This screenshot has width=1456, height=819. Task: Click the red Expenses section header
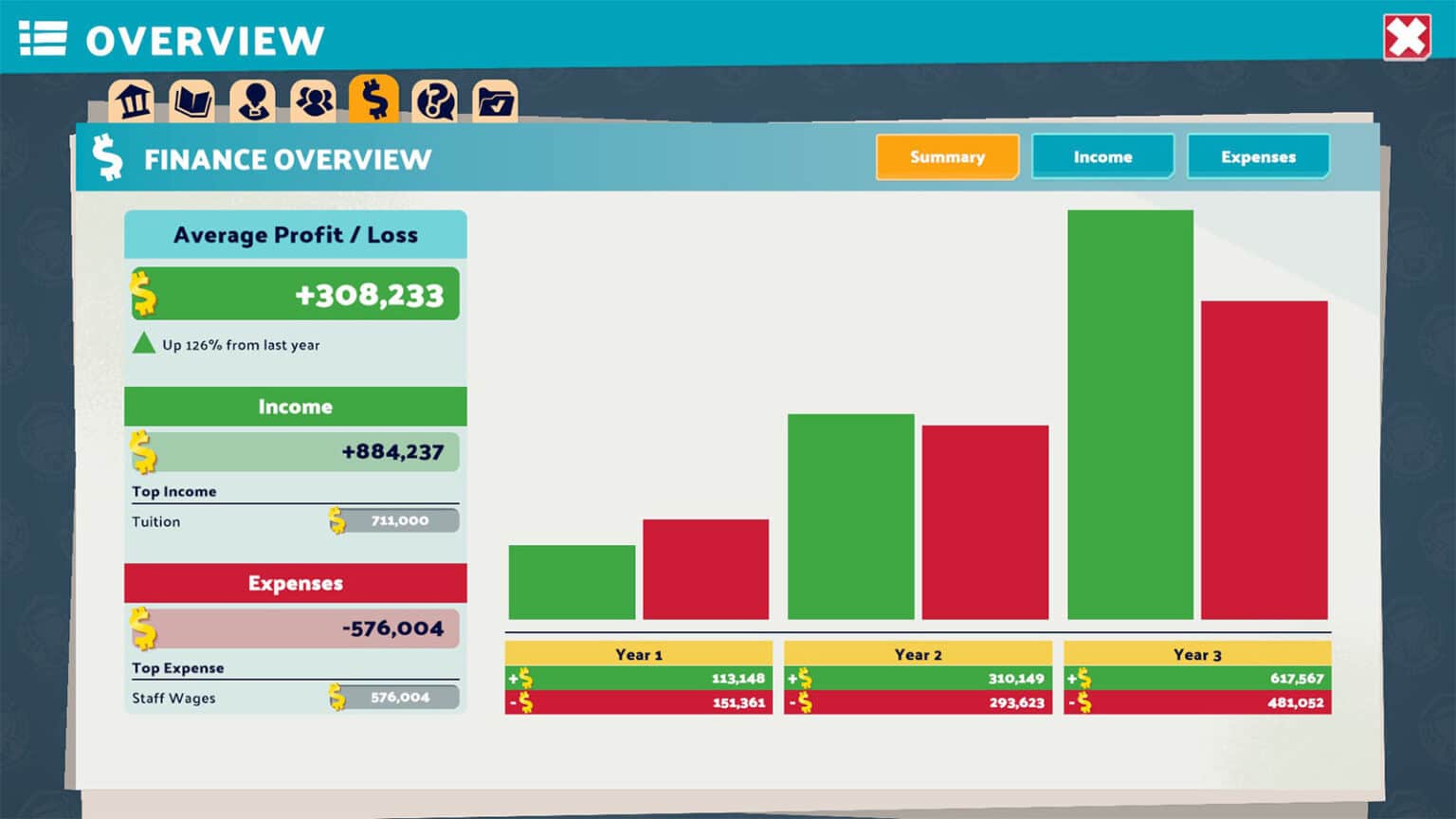click(295, 583)
